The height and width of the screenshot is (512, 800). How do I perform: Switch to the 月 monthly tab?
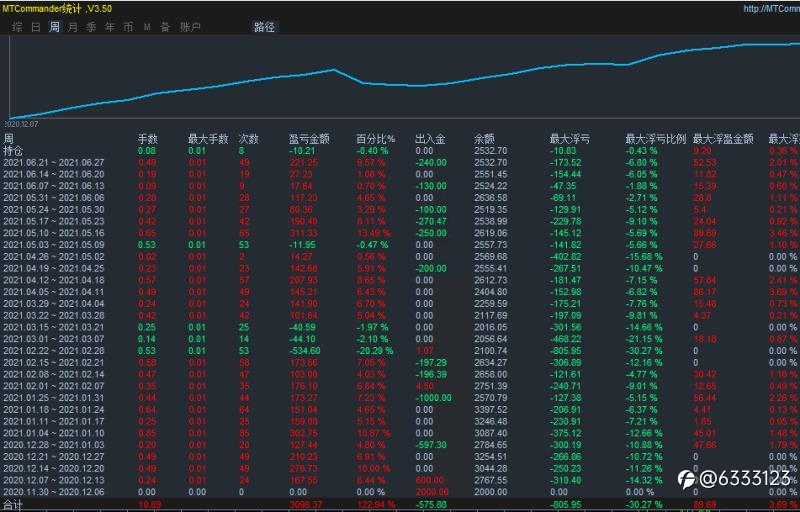(x=73, y=28)
